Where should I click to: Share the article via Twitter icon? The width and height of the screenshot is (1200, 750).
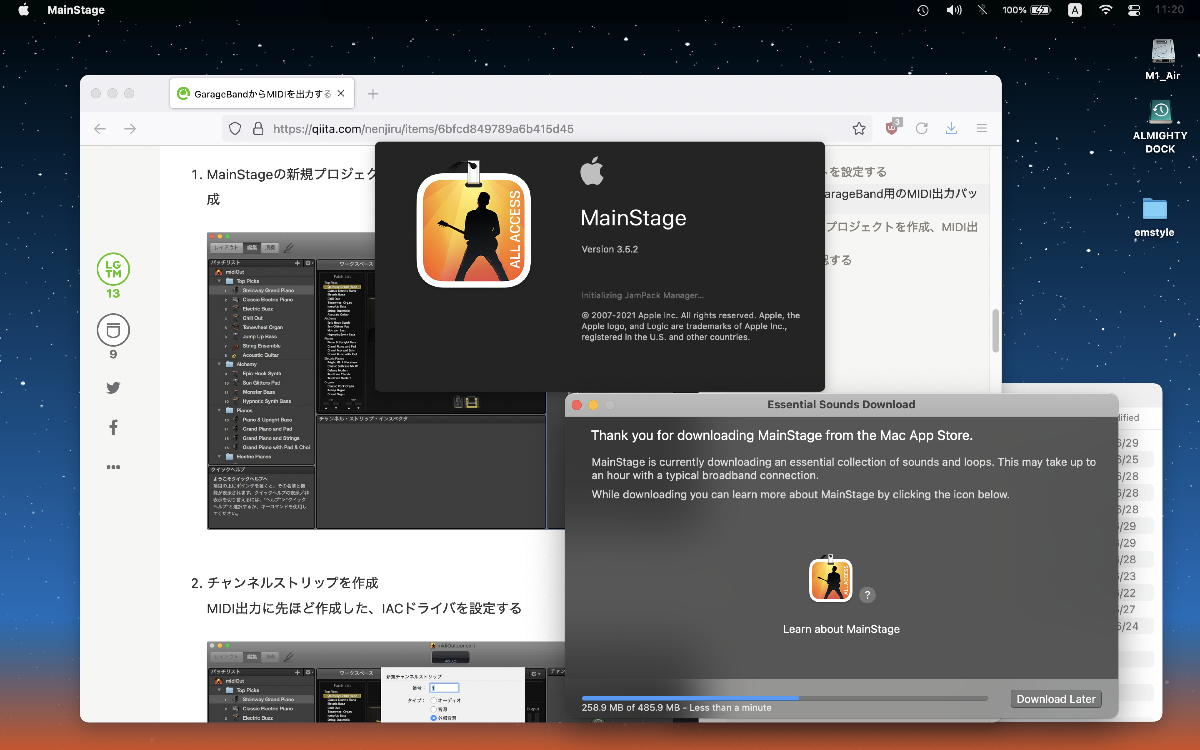pos(113,388)
